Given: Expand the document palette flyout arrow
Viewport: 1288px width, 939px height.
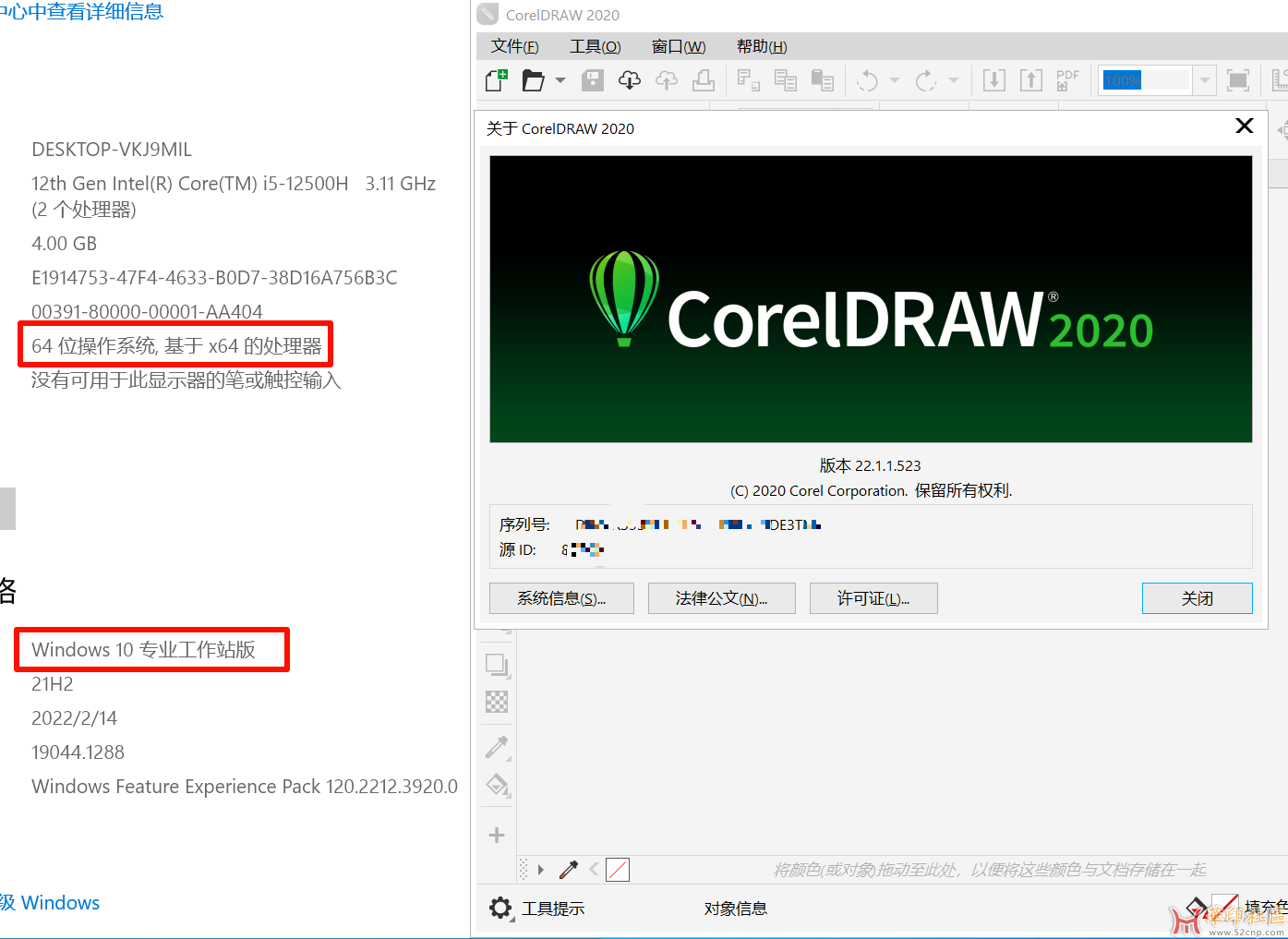Looking at the screenshot, I should click(x=541, y=870).
